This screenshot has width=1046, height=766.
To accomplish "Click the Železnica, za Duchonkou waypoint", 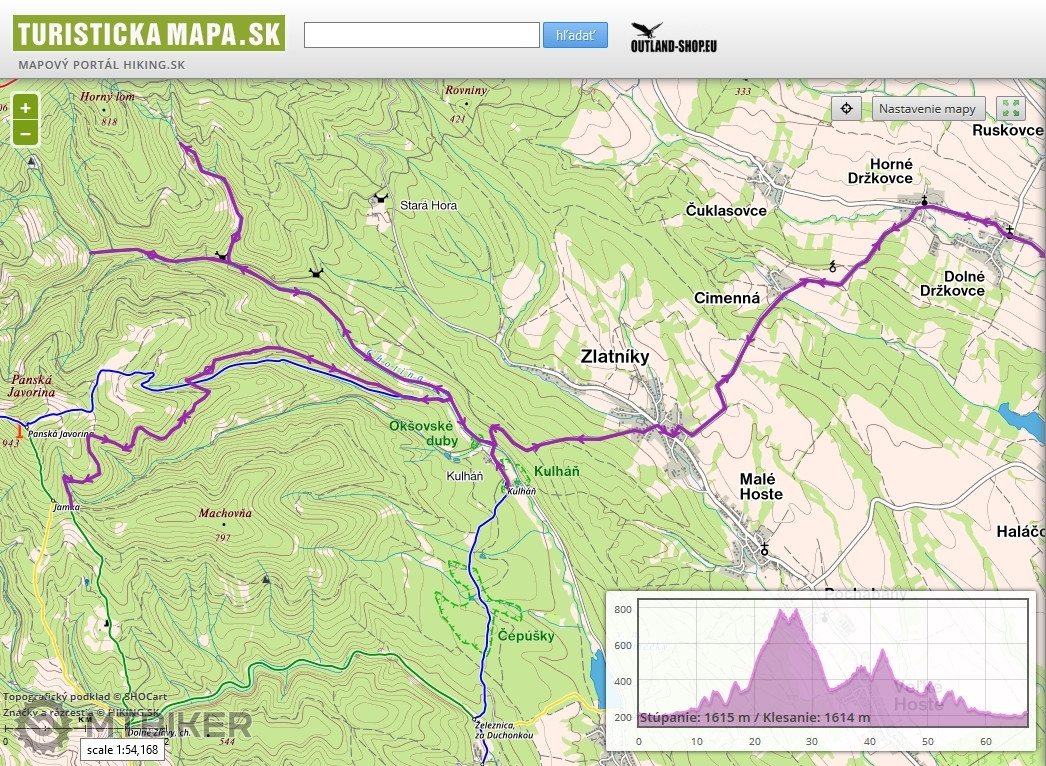I will point(475,719).
